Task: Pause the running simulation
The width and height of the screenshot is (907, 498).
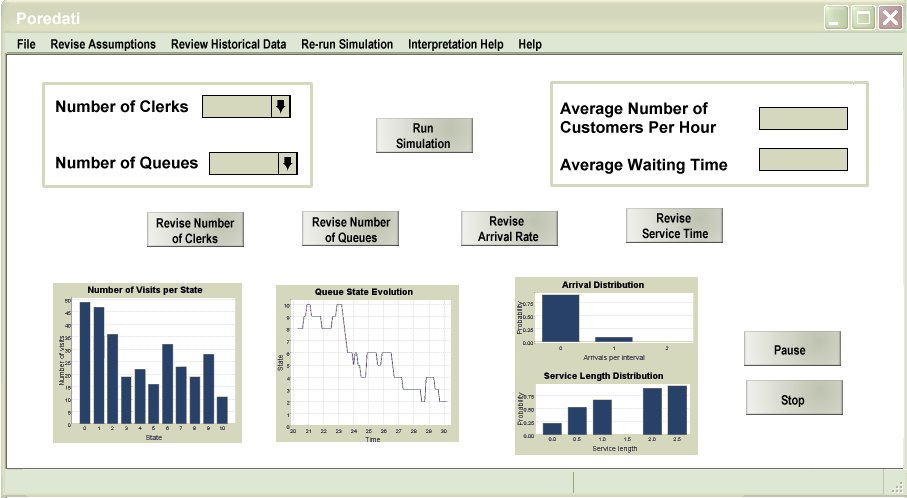Action: coord(791,350)
